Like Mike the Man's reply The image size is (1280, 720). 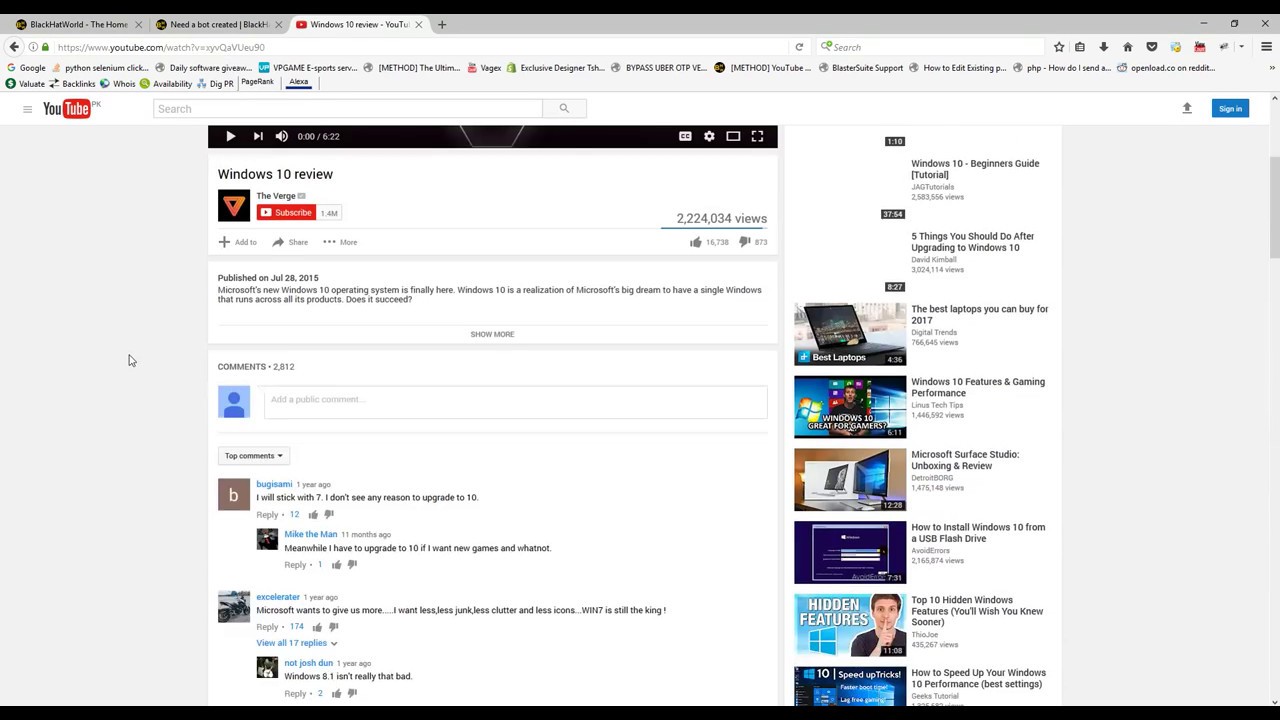tap(336, 565)
